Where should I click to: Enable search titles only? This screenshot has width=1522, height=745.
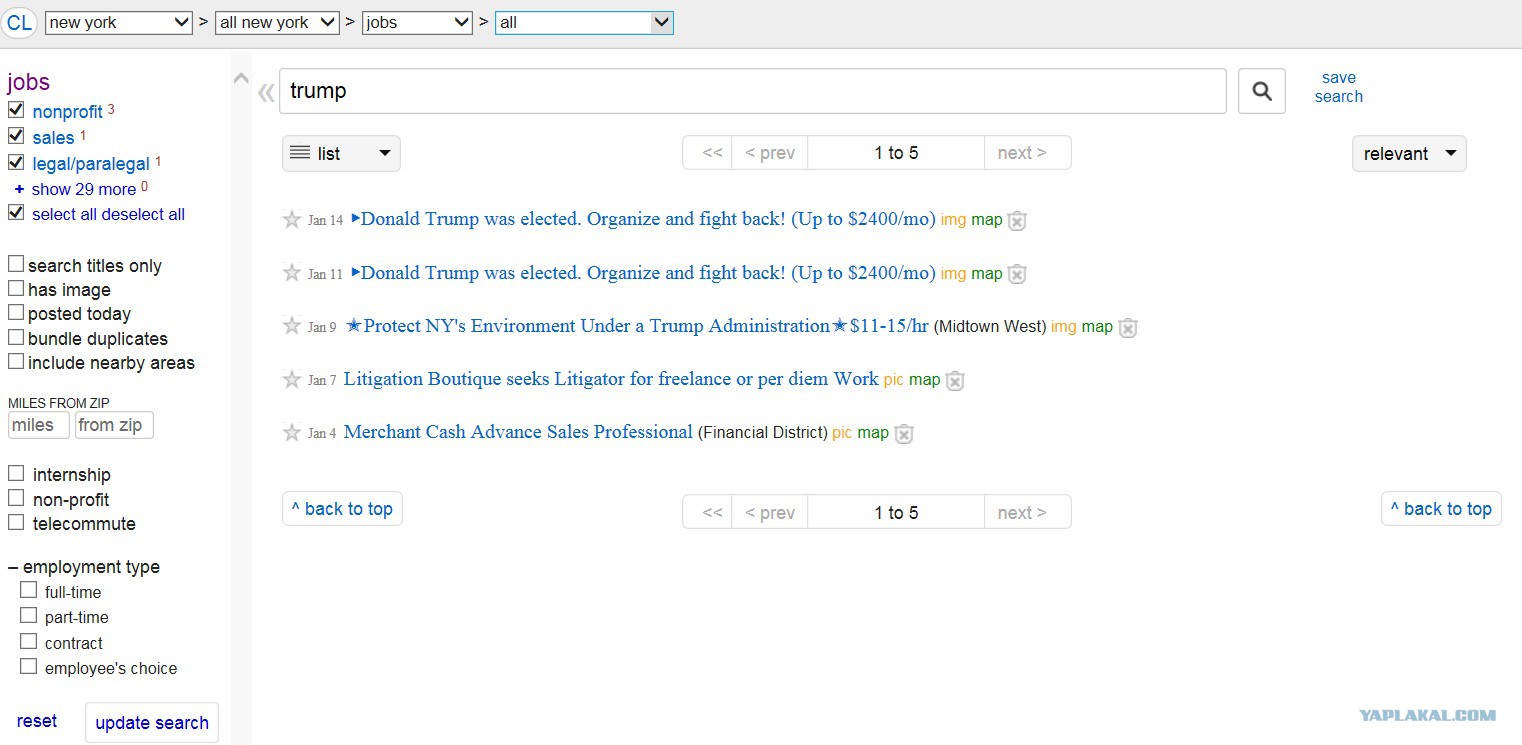click(x=16, y=264)
